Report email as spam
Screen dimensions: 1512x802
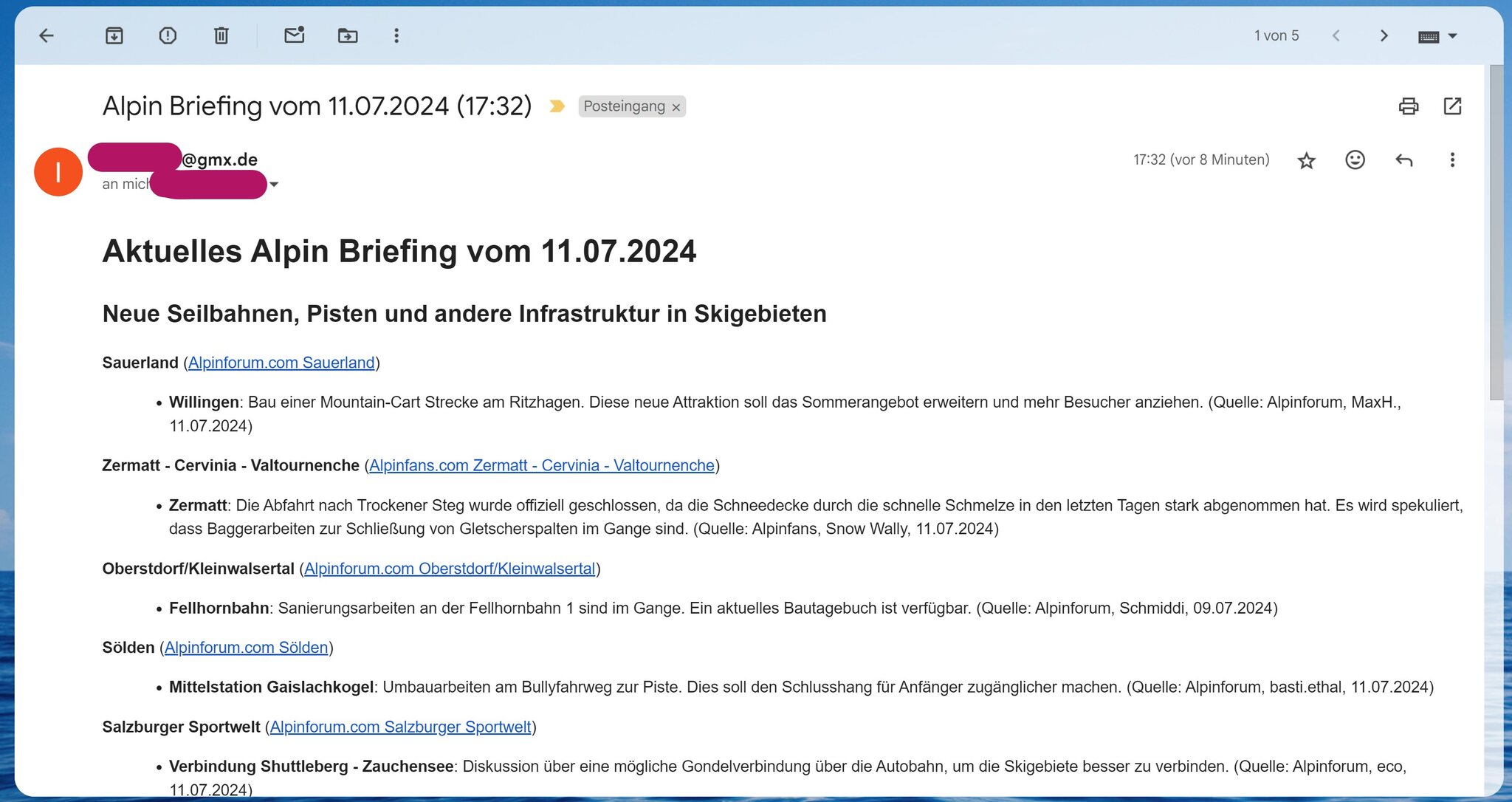coord(168,35)
